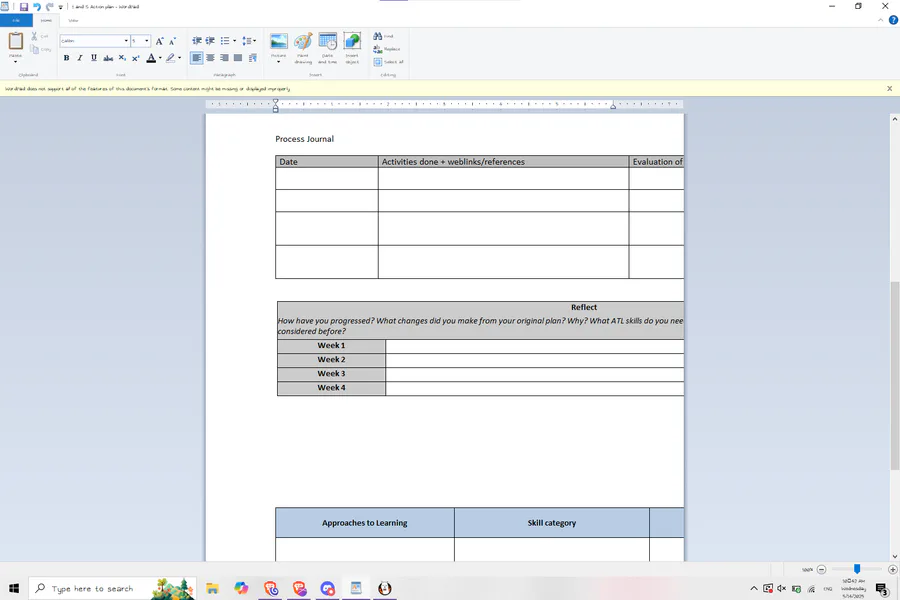Open the font family dropdown list

pyautogui.click(x=126, y=41)
